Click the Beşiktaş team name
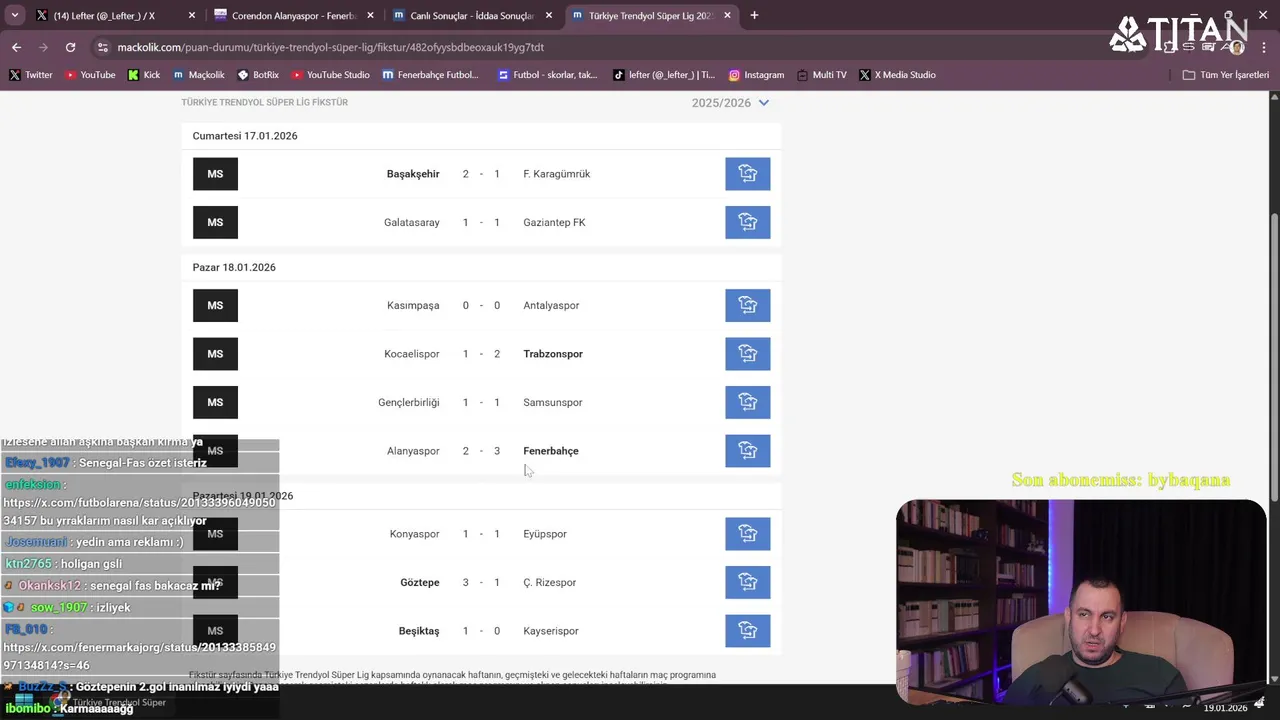The image size is (1280, 720). (419, 631)
